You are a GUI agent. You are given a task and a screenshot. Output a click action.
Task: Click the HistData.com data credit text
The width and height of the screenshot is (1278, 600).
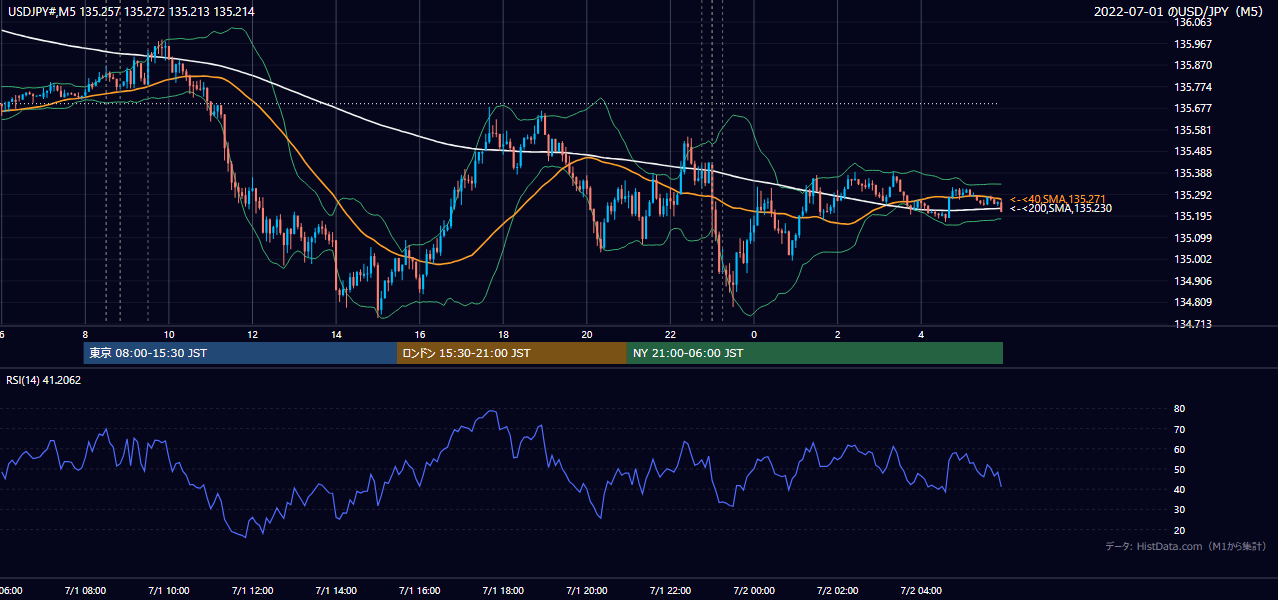(x=1185, y=546)
